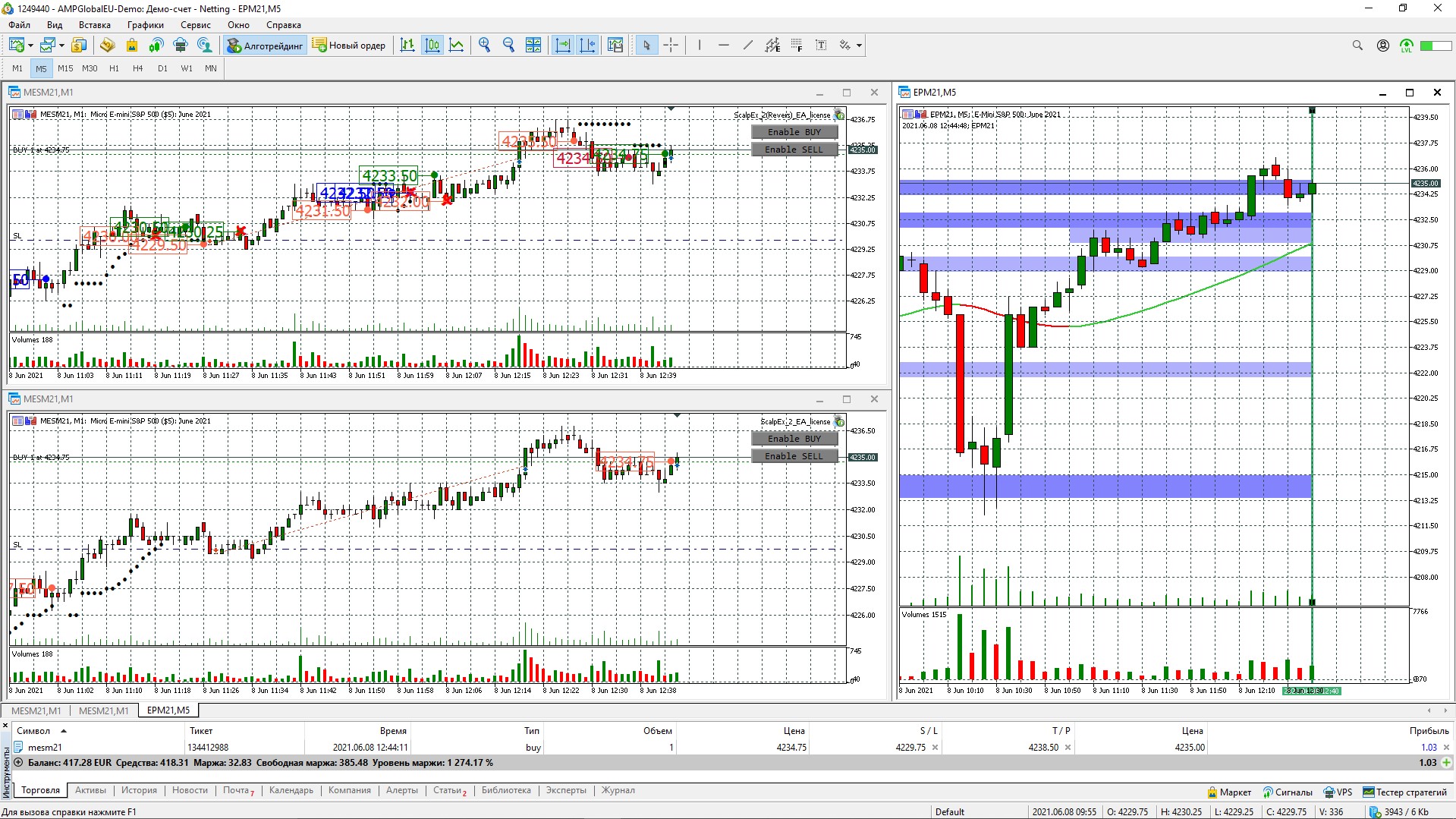Image resolution: width=1456 pixels, height=819 pixels.
Task: Click Enable BUY in top chart
Action: [794, 132]
